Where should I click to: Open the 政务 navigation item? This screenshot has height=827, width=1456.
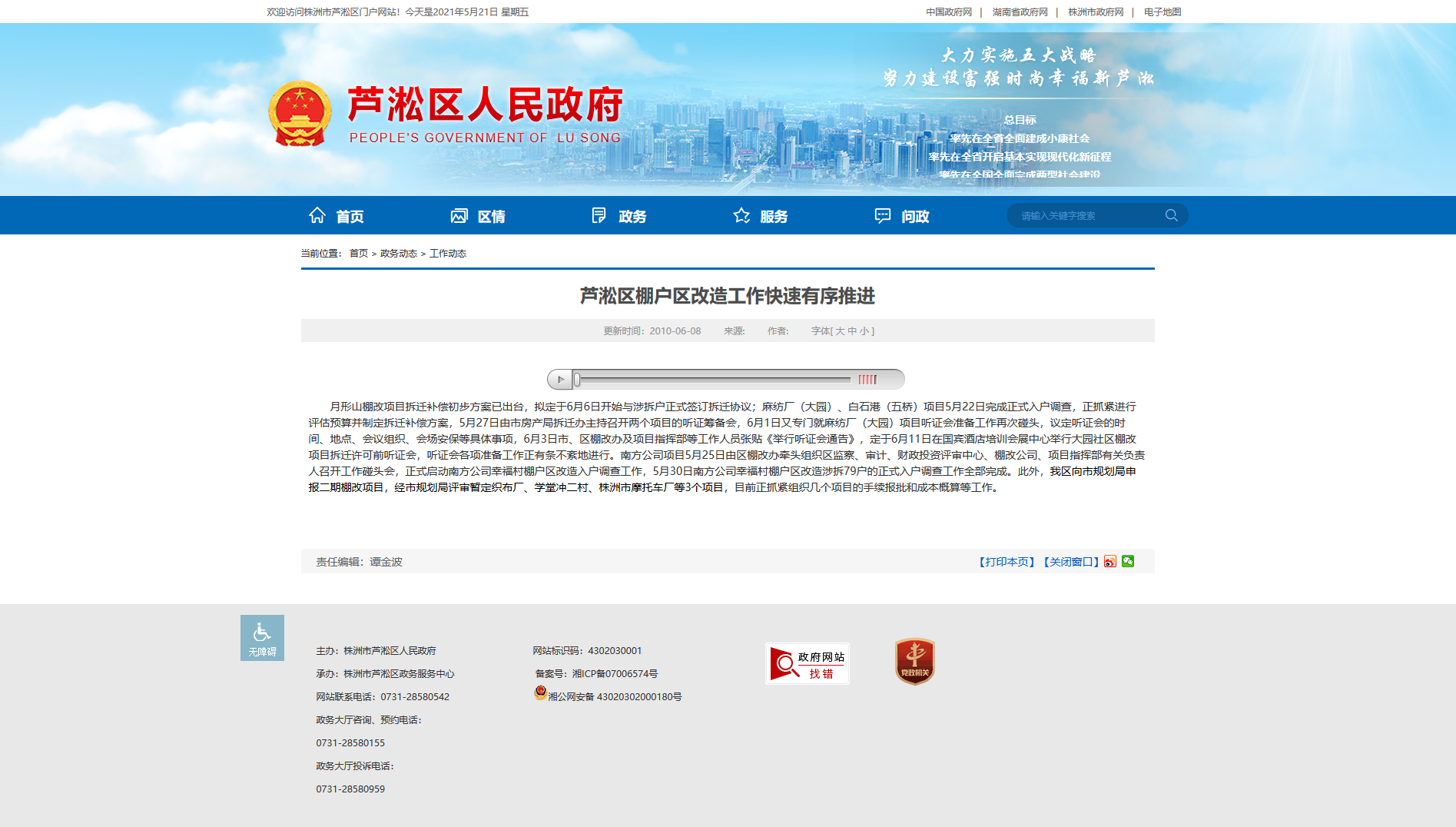tap(619, 216)
